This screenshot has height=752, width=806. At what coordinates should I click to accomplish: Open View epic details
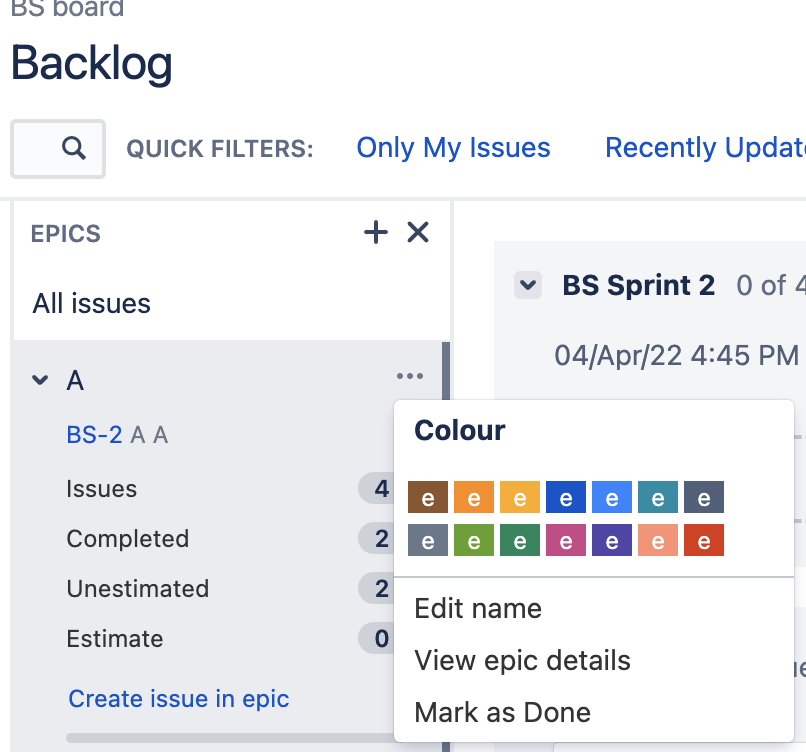click(x=522, y=660)
